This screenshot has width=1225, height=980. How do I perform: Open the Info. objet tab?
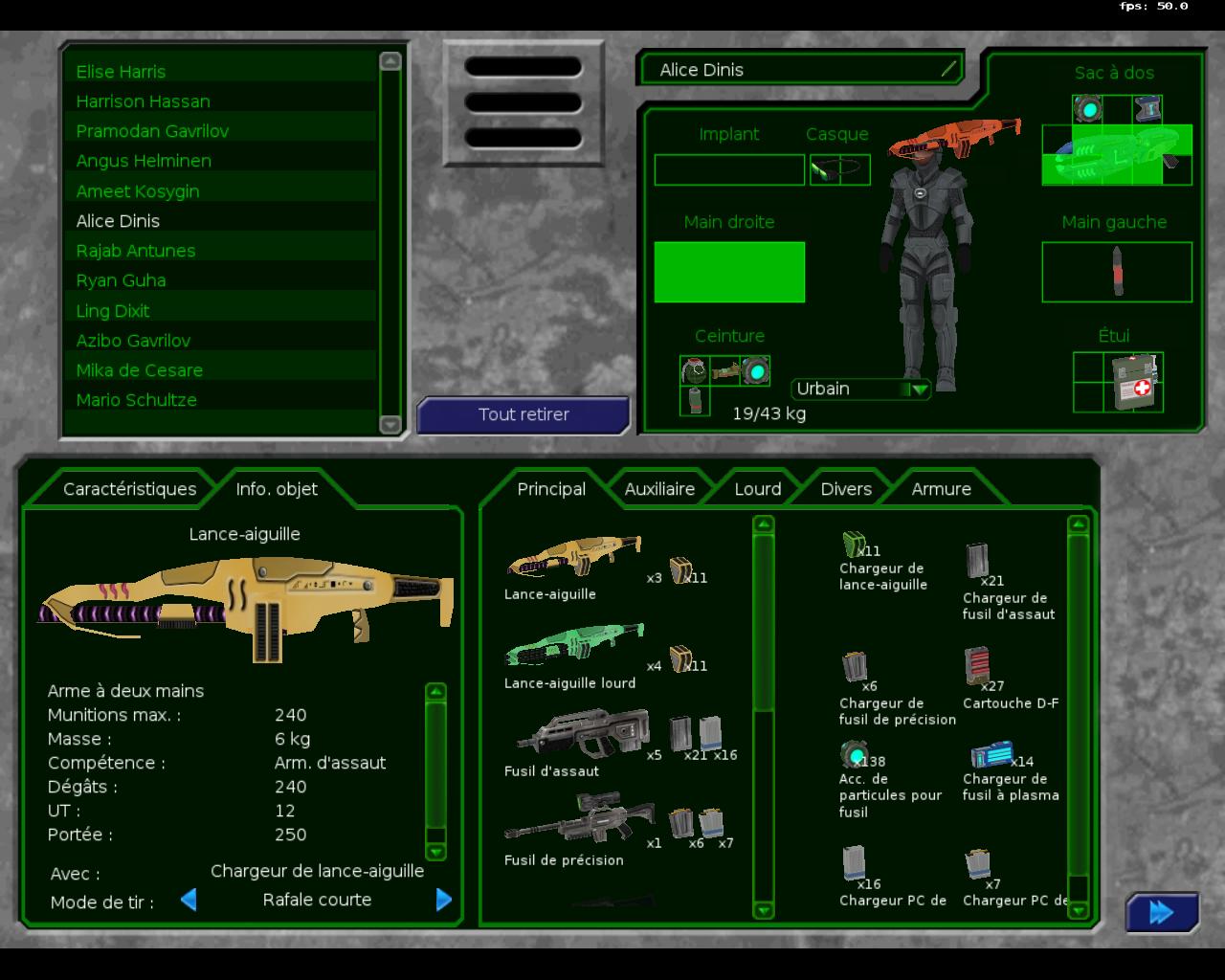click(277, 489)
